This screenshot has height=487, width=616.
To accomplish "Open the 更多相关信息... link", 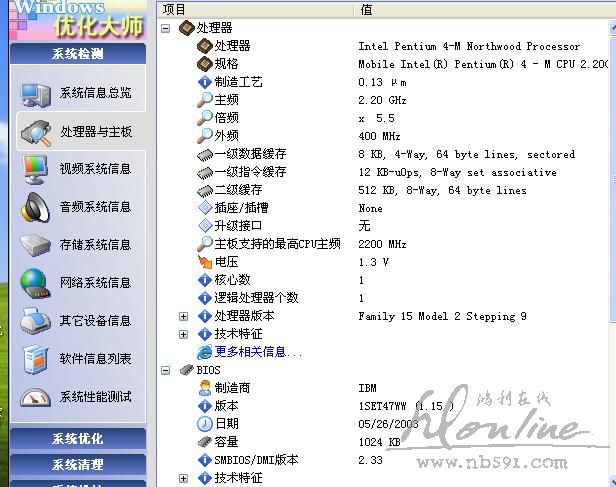I will click(258, 352).
